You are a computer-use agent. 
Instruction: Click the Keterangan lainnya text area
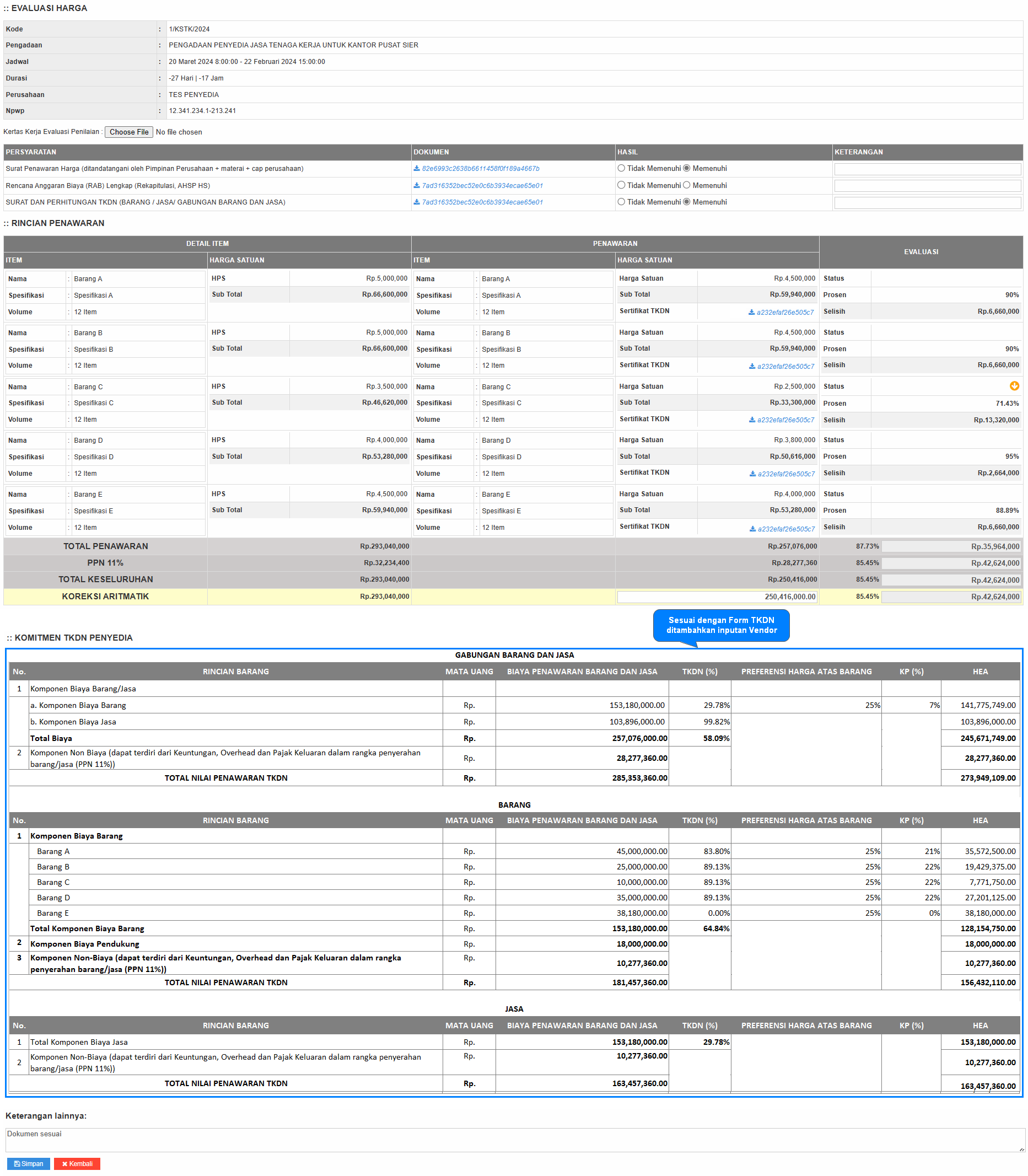(514, 1140)
